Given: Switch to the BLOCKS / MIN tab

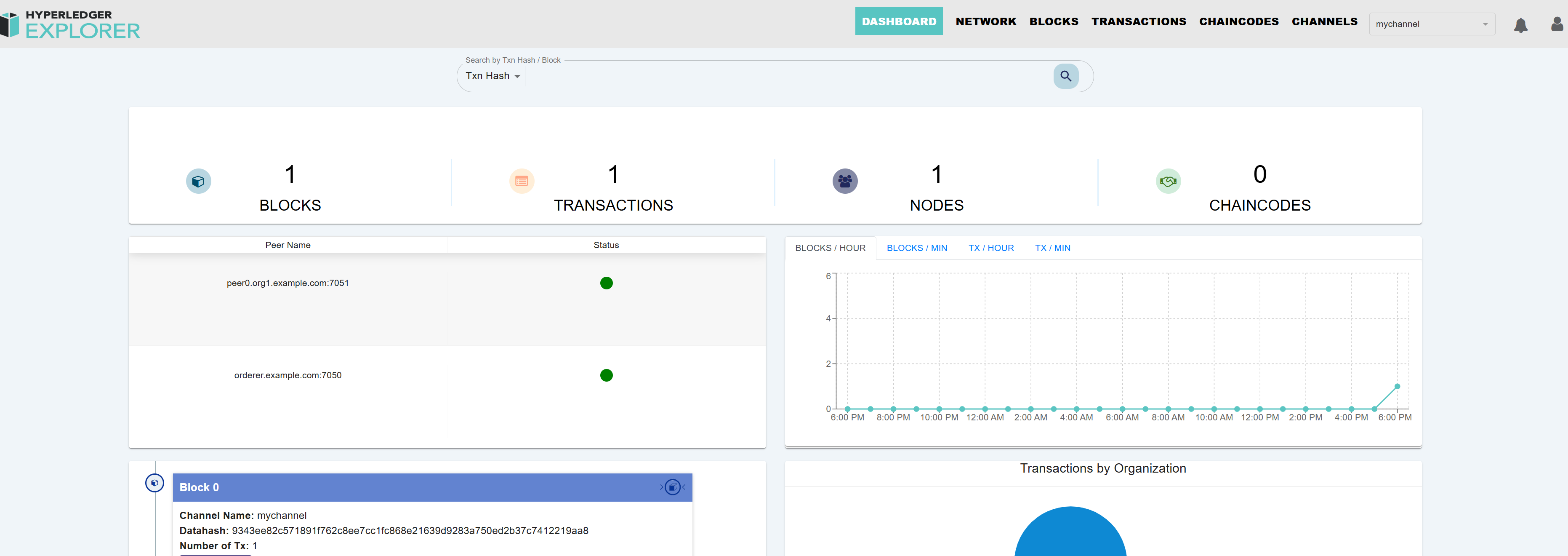Looking at the screenshot, I should click(917, 248).
